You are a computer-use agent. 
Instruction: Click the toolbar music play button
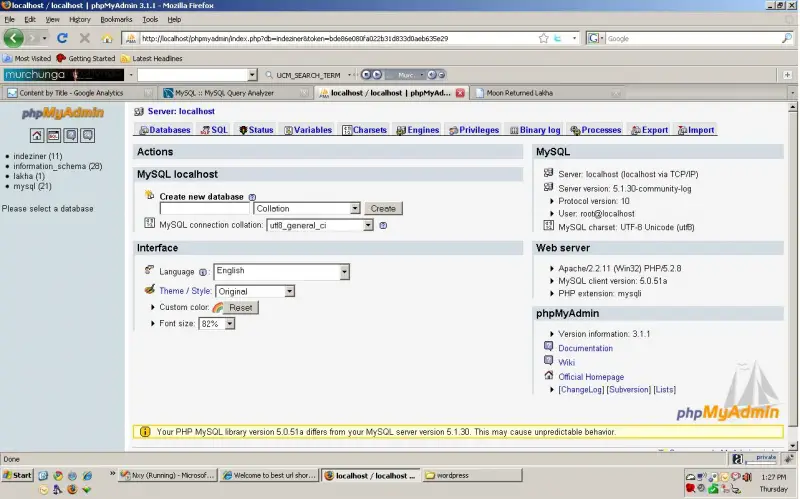pyautogui.click(x=377, y=75)
